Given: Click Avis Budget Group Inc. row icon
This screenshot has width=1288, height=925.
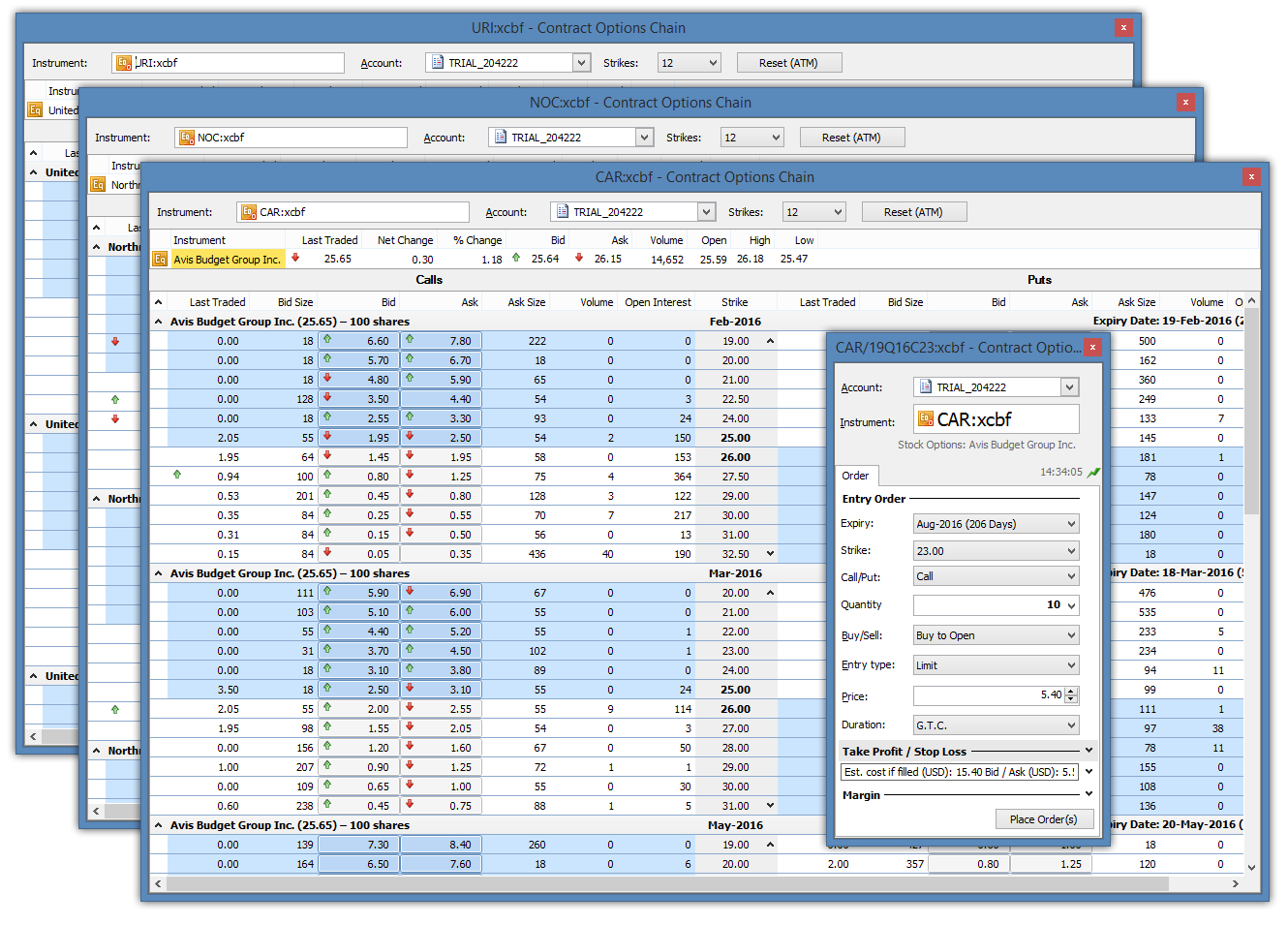Looking at the screenshot, I should pyautogui.click(x=161, y=260).
